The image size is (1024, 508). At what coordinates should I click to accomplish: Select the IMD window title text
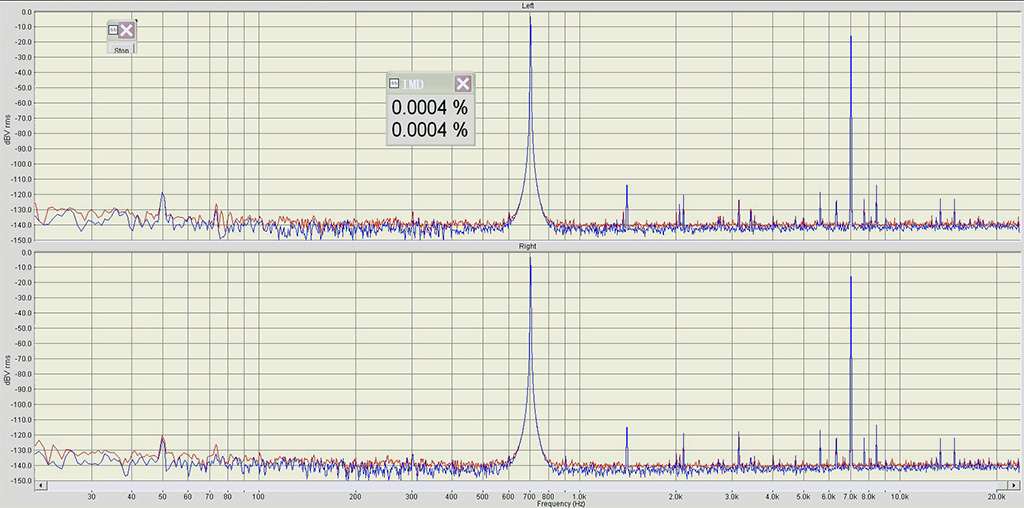tap(414, 83)
